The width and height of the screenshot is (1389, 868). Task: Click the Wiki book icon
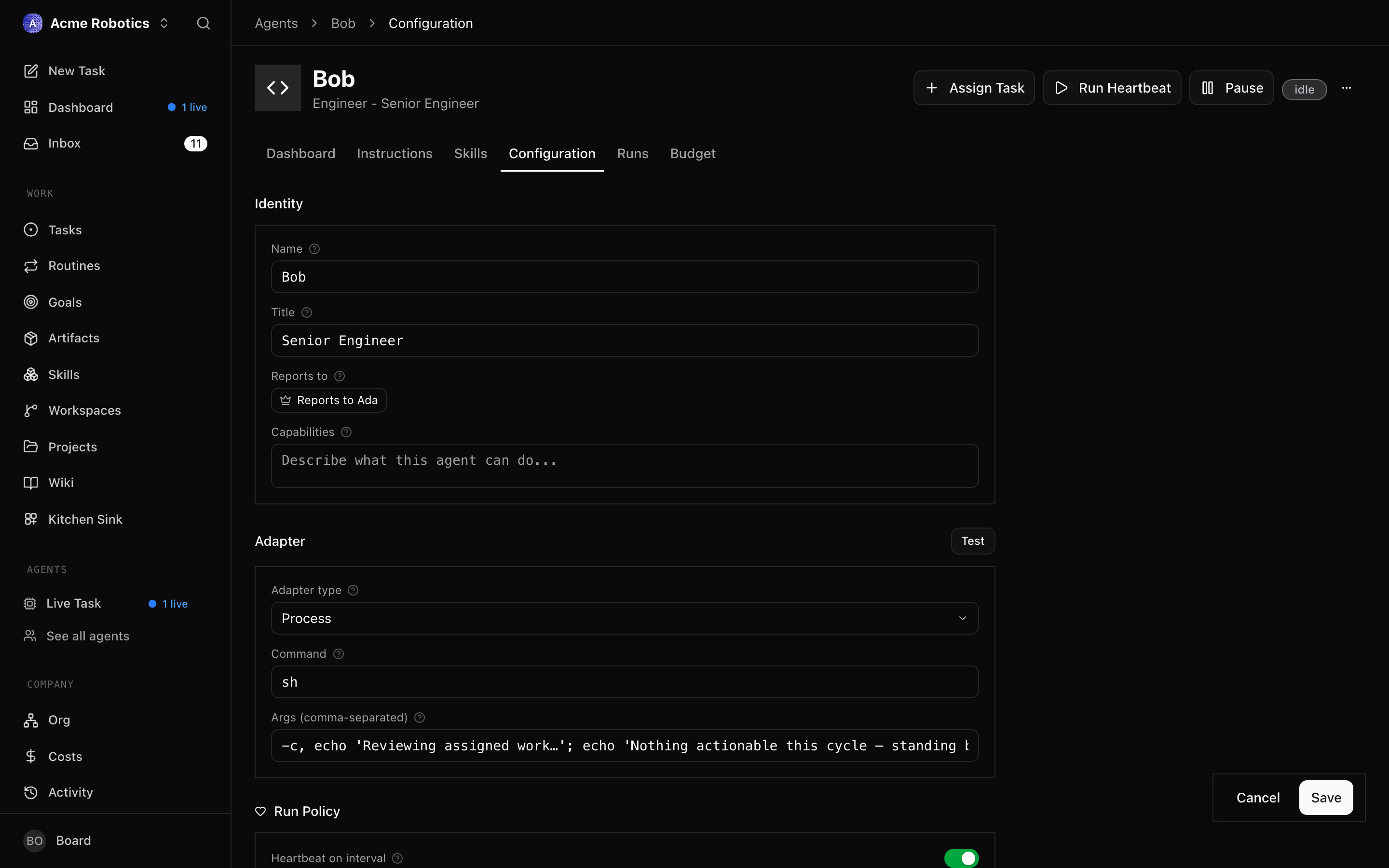(x=31, y=483)
